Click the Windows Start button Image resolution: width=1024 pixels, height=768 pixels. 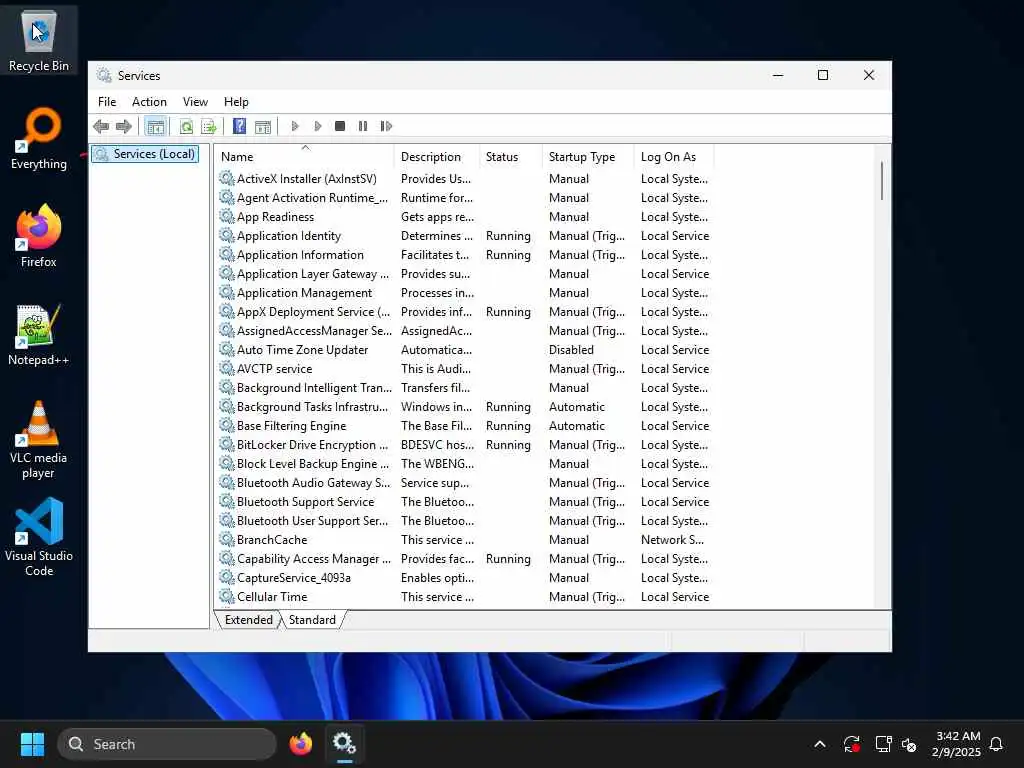32,744
